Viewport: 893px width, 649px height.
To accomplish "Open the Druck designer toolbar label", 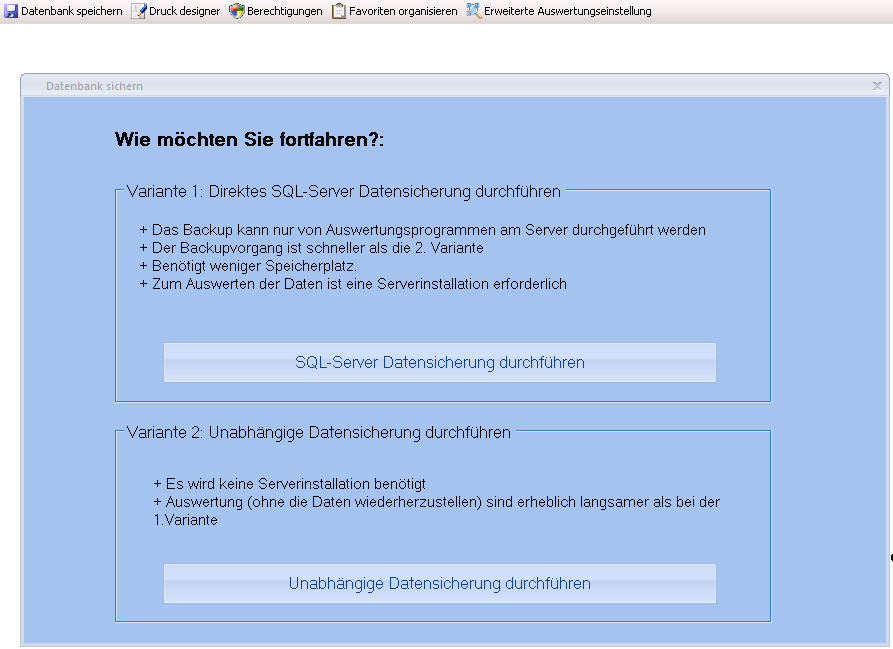I will (x=184, y=11).
